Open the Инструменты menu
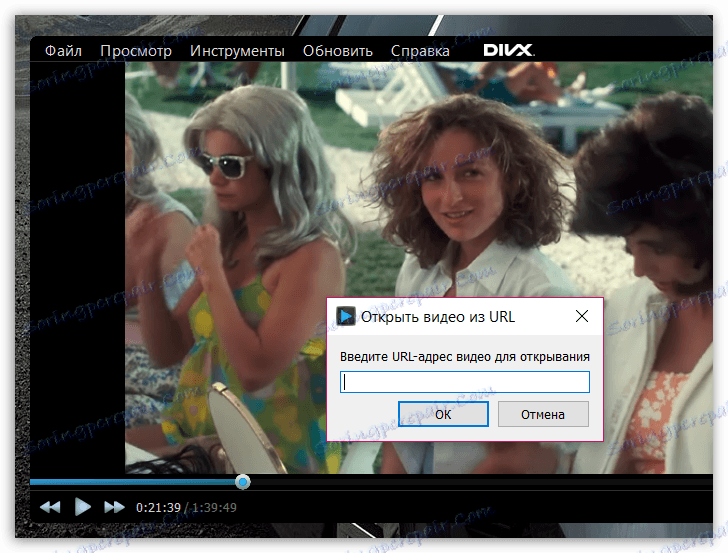The image size is (728, 553). (x=237, y=51)
